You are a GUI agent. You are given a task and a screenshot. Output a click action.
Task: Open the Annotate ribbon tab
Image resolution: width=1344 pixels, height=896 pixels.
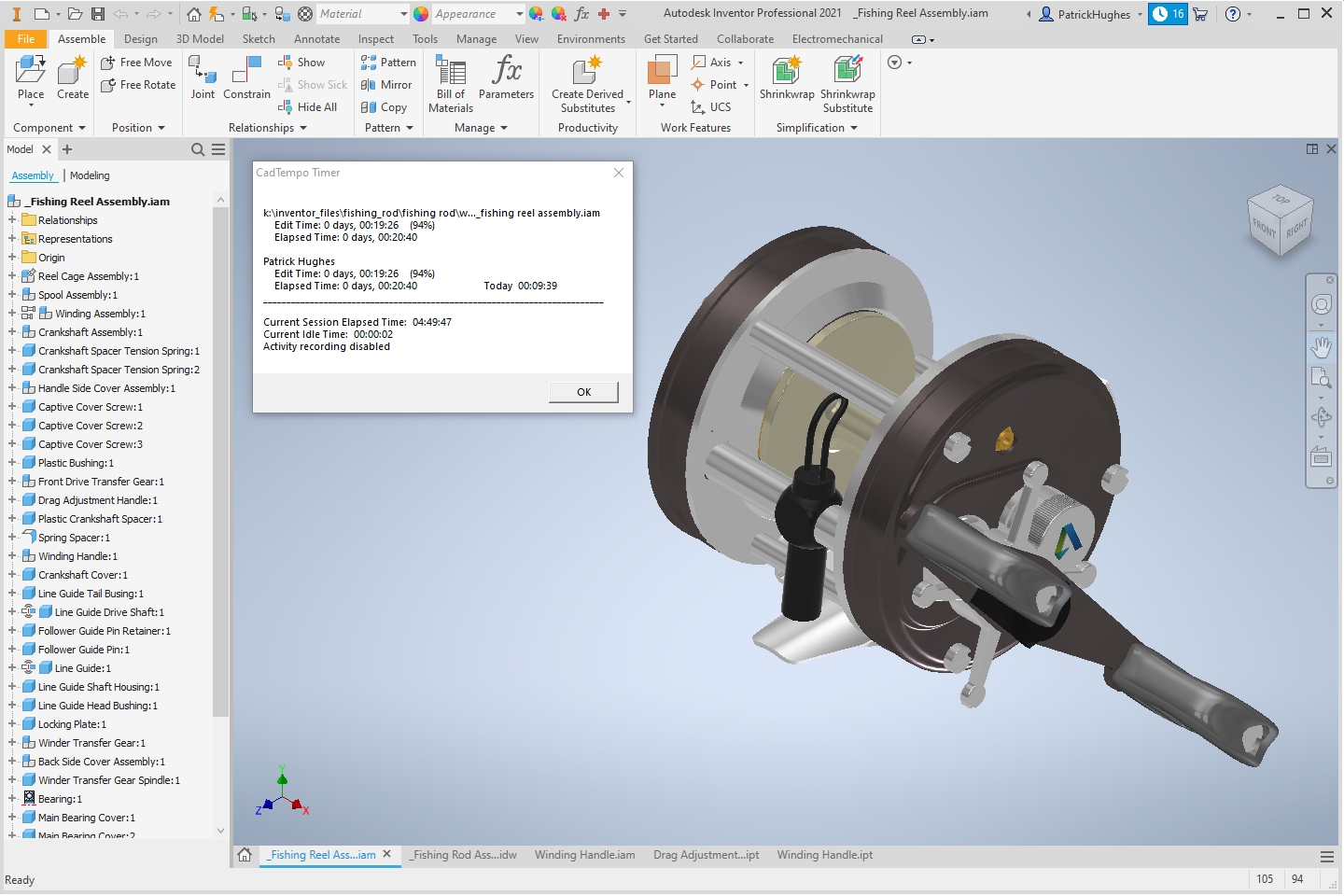tap(316, 39)
